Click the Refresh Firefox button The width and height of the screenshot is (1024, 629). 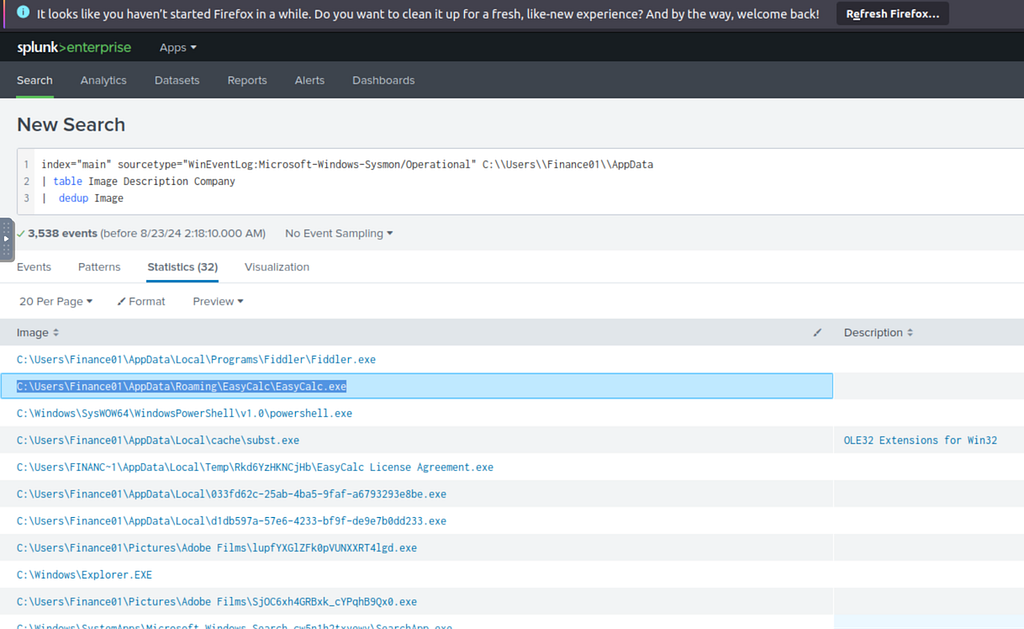click(892, 14)
